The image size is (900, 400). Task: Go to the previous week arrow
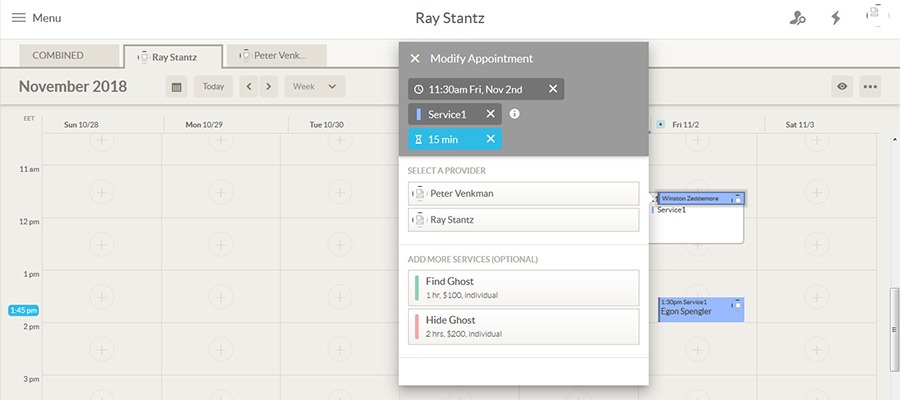coord(249,87)
